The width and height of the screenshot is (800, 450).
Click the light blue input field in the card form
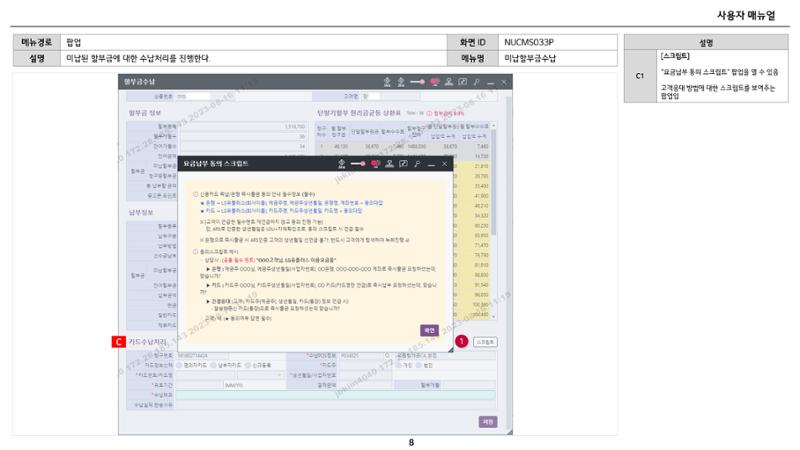pyautogui.click(x=335, y=395)
